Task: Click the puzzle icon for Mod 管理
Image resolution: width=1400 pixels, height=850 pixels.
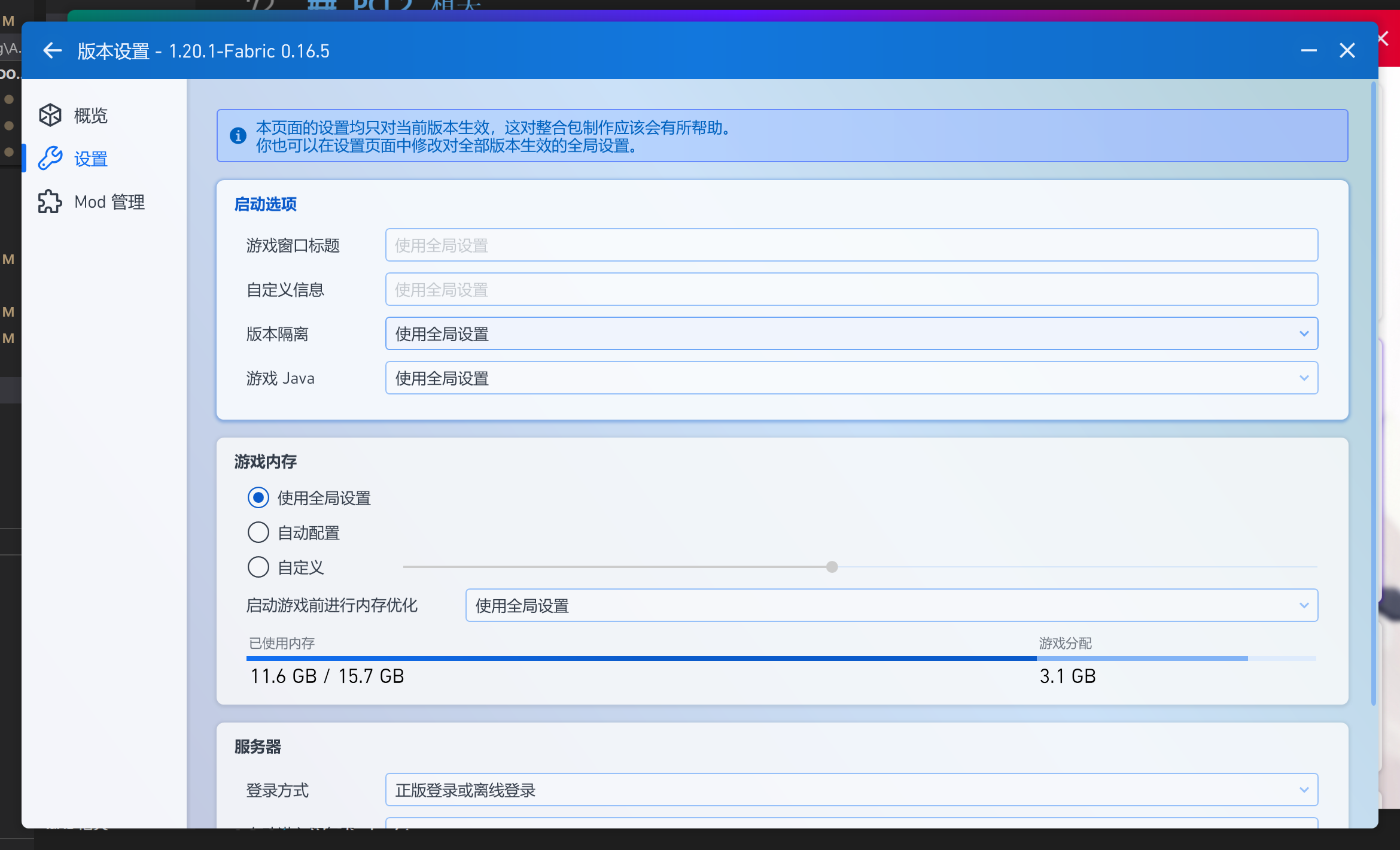Action: click(x=48, y=202)
